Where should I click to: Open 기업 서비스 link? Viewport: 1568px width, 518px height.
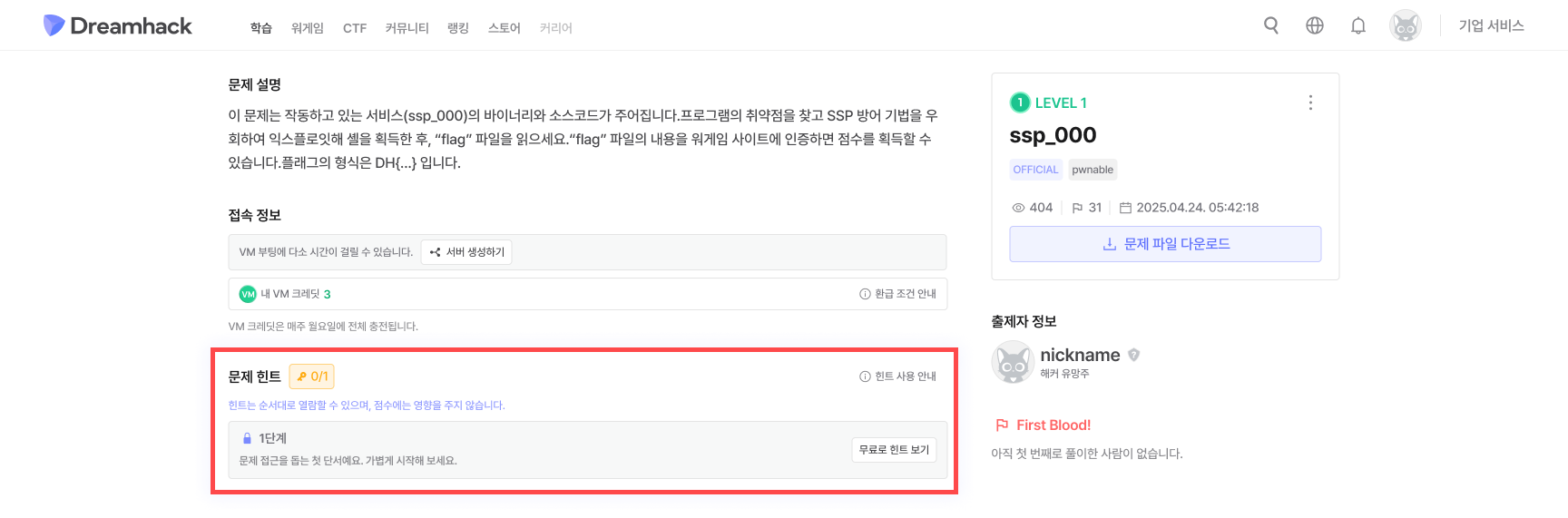click(x=1491, y=26)
